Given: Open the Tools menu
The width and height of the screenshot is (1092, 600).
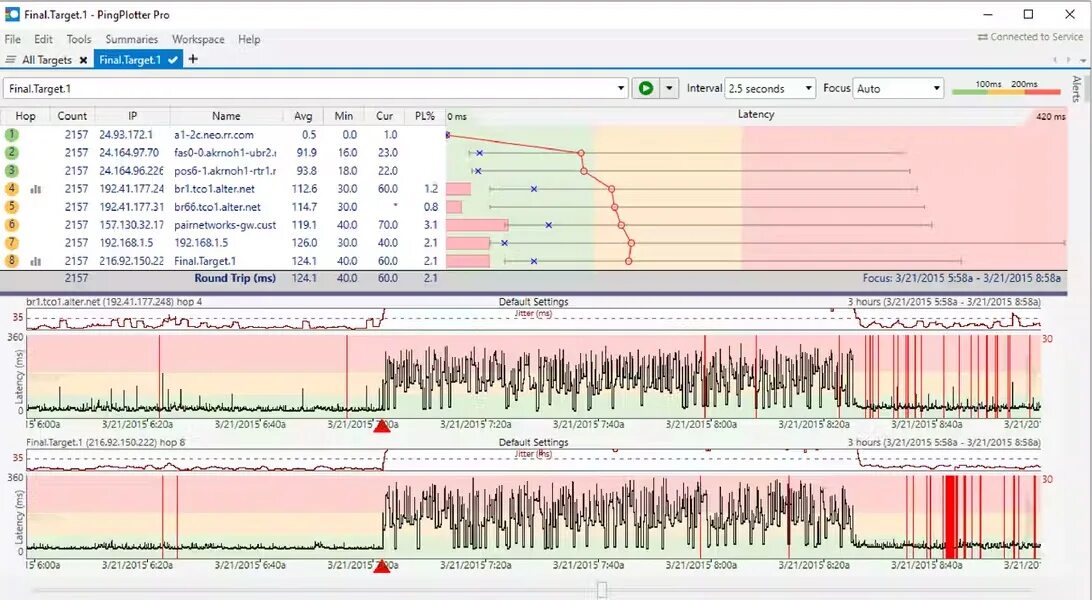Looking at the screenshot, I should tap(79, 40).
